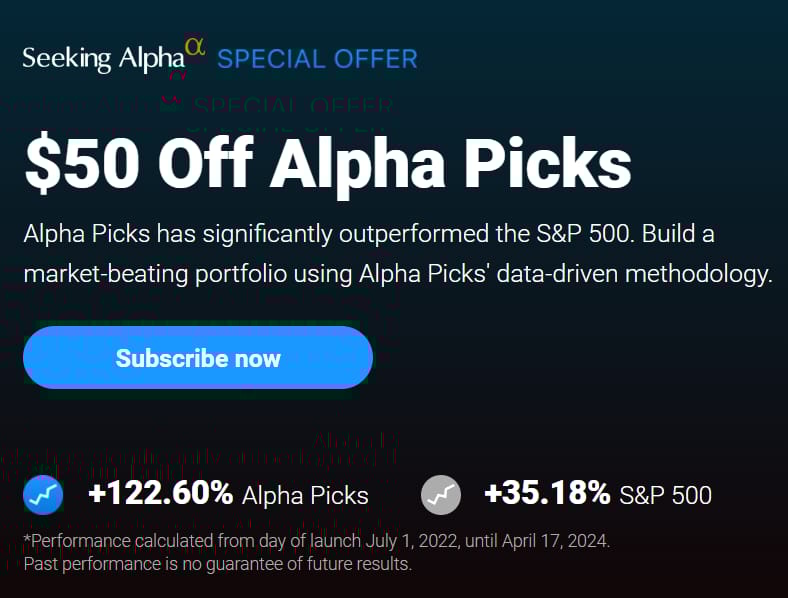Click the +122.60% performance figure
Image resolution: width=788 pixels, height=598 pixels.
[160, 493]
